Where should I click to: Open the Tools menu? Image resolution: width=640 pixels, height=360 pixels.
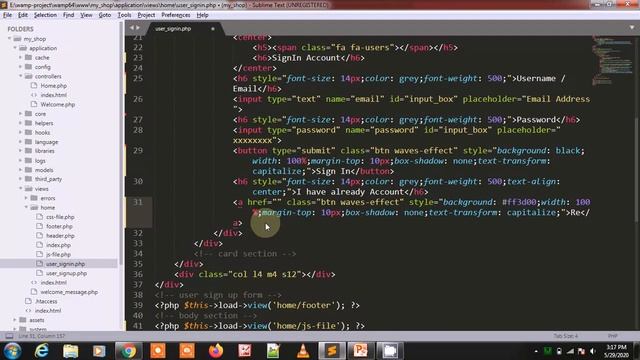pyautogui.click(x=124, y=15)
